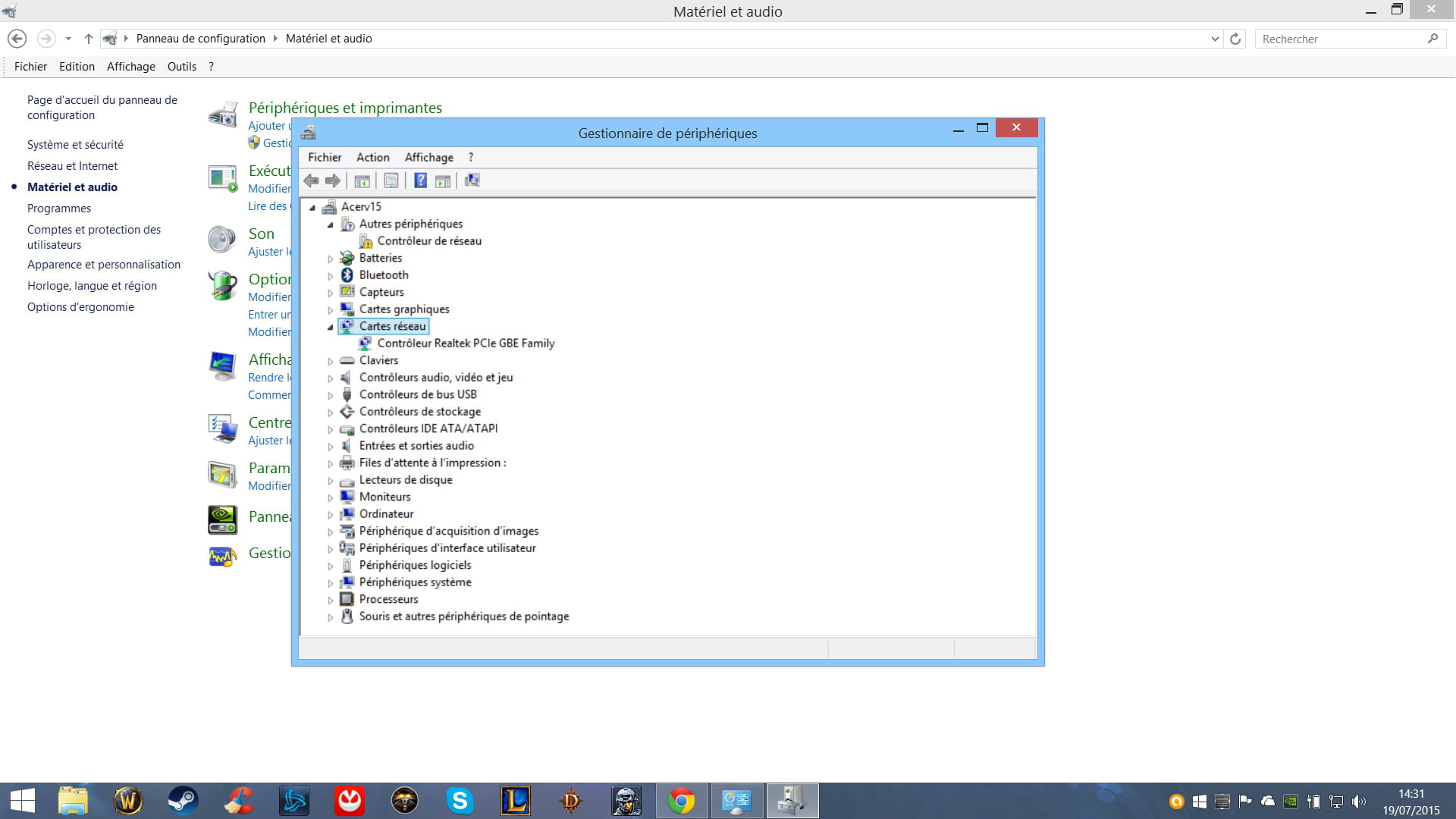Click the blue Help toolbar icon
This screenshot has height=819, width=1456.
click(x=420, y=180)
